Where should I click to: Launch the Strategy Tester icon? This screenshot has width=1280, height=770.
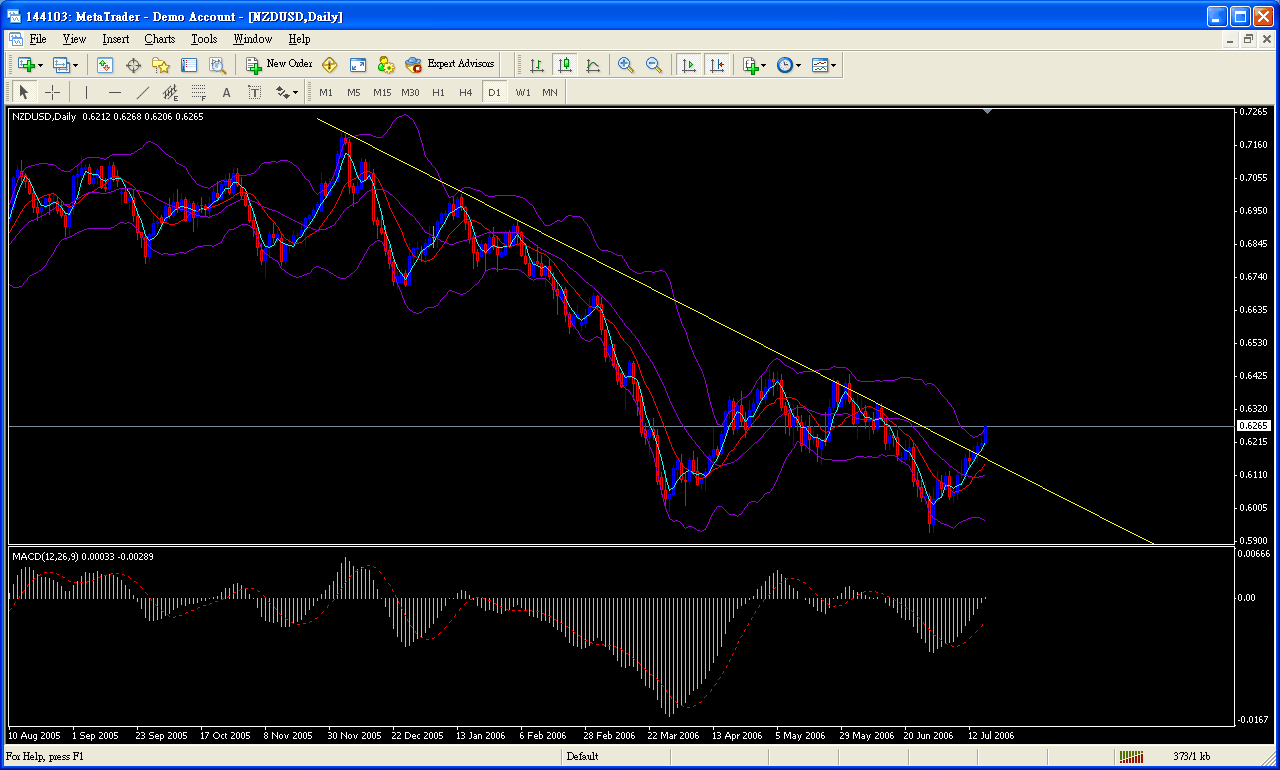(x=217, y=65)
